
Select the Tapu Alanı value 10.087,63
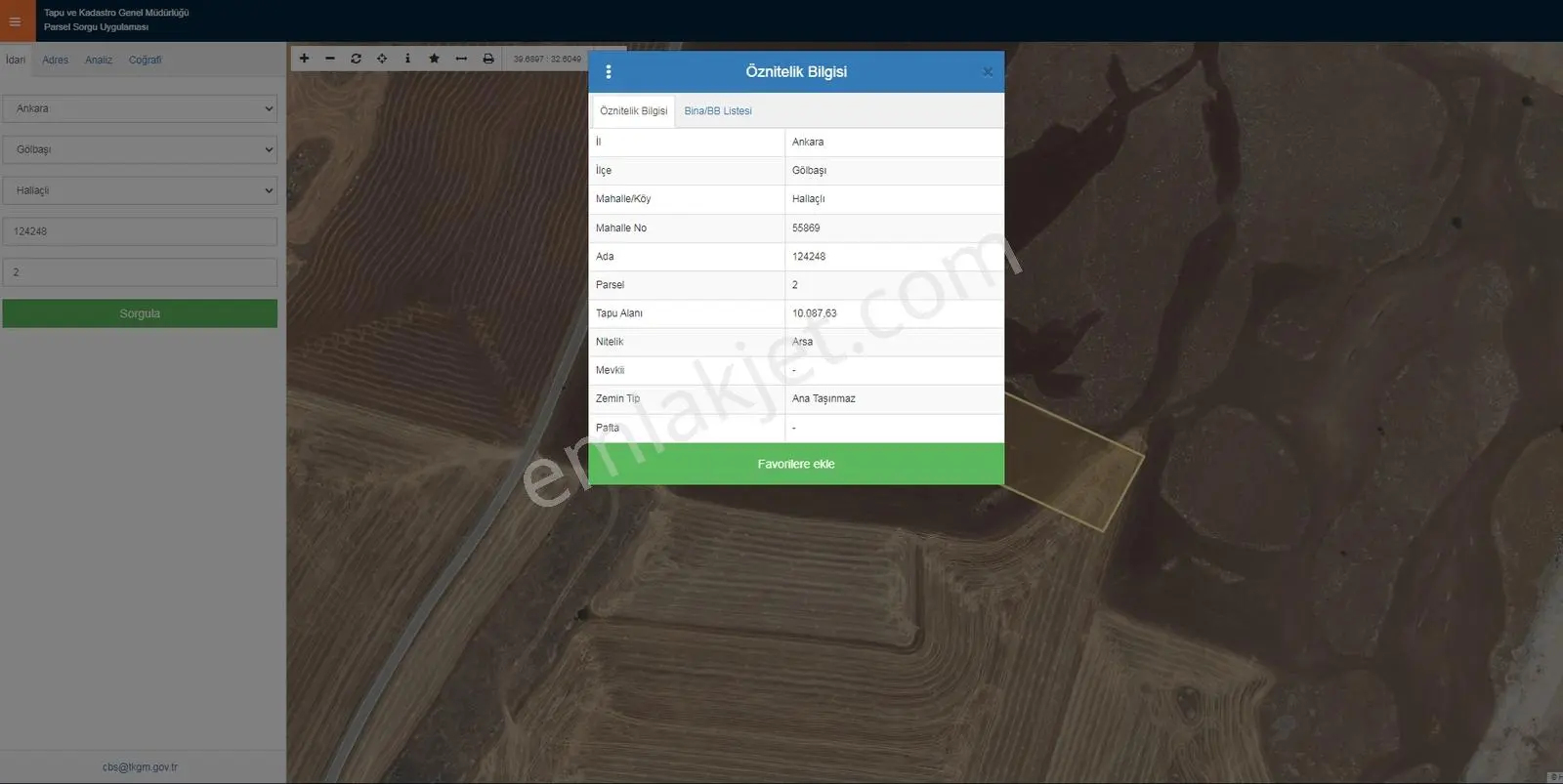click(815, 313)
